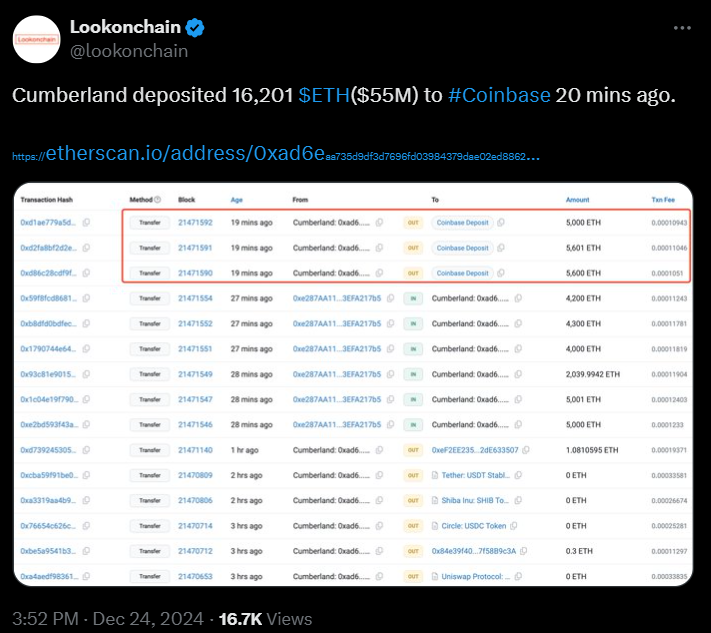Screen dimensions: 711x633
Task: Click the Method column help icon
Action: (157, 200)
